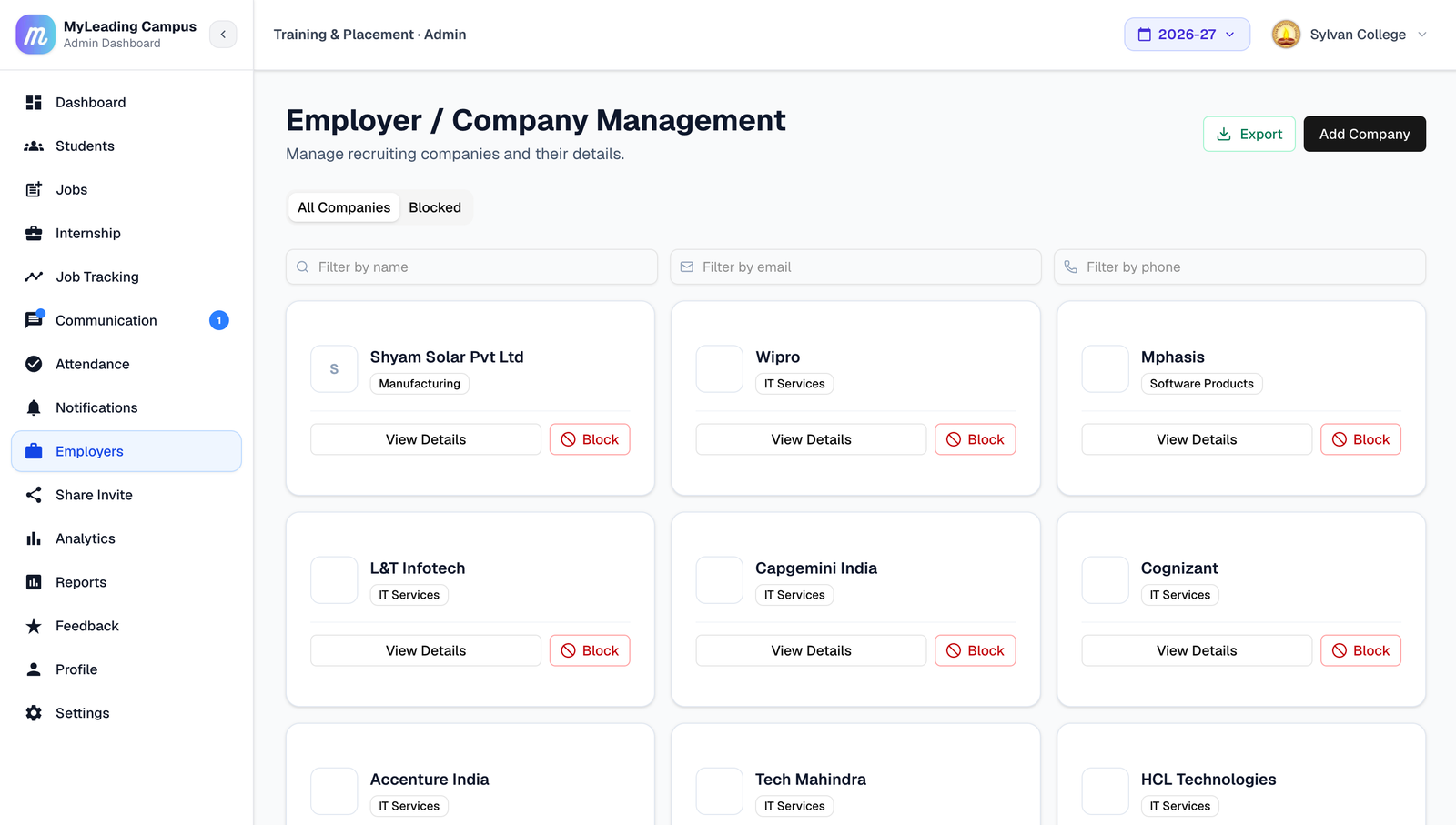This screenshot has width=1456, height=825.
Task: View Details for Cognizant
Action: click(1197, 650)
